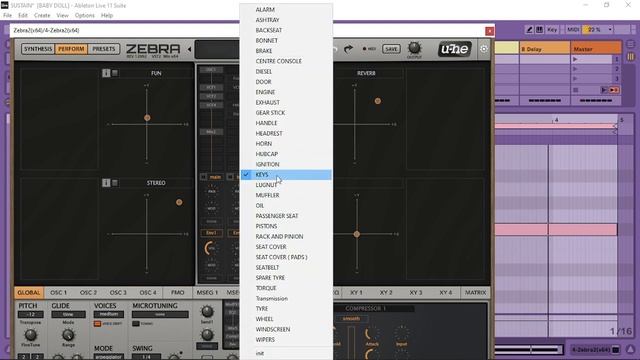This screenshot has height=360, width=640.
Task: Open the menu icon next to FUN label
Action: click(115, 73)
